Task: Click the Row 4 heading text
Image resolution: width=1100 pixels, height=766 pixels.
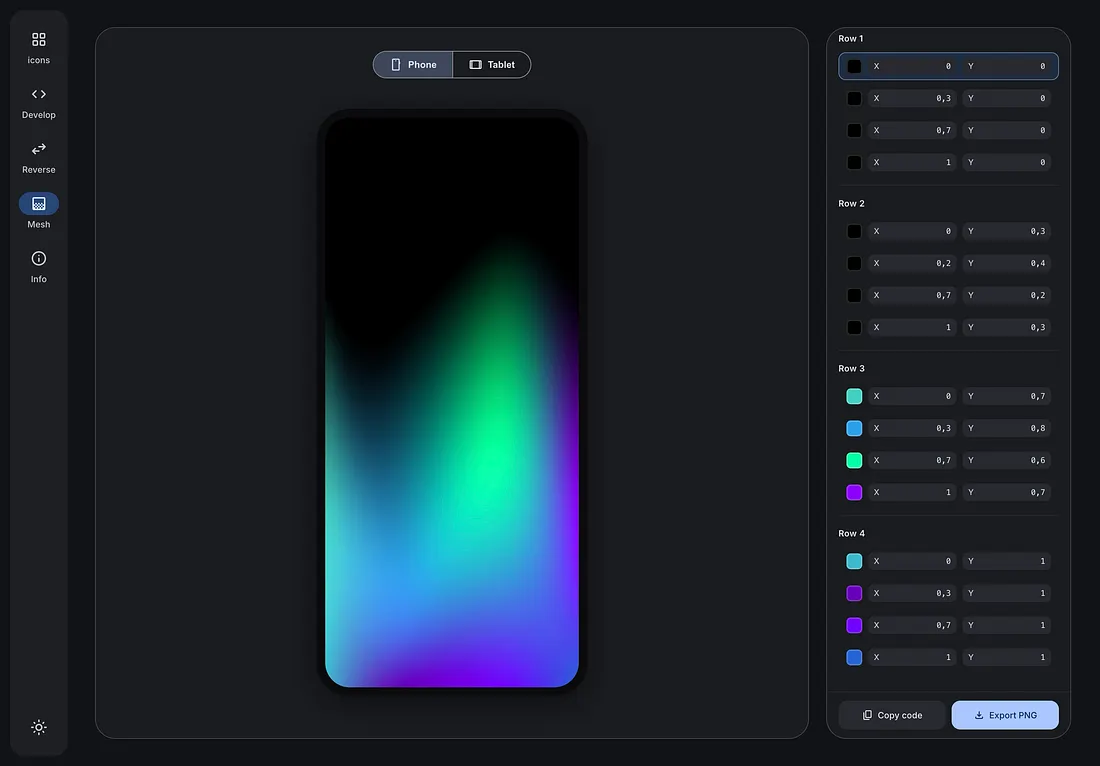Action: click(852, 533)
